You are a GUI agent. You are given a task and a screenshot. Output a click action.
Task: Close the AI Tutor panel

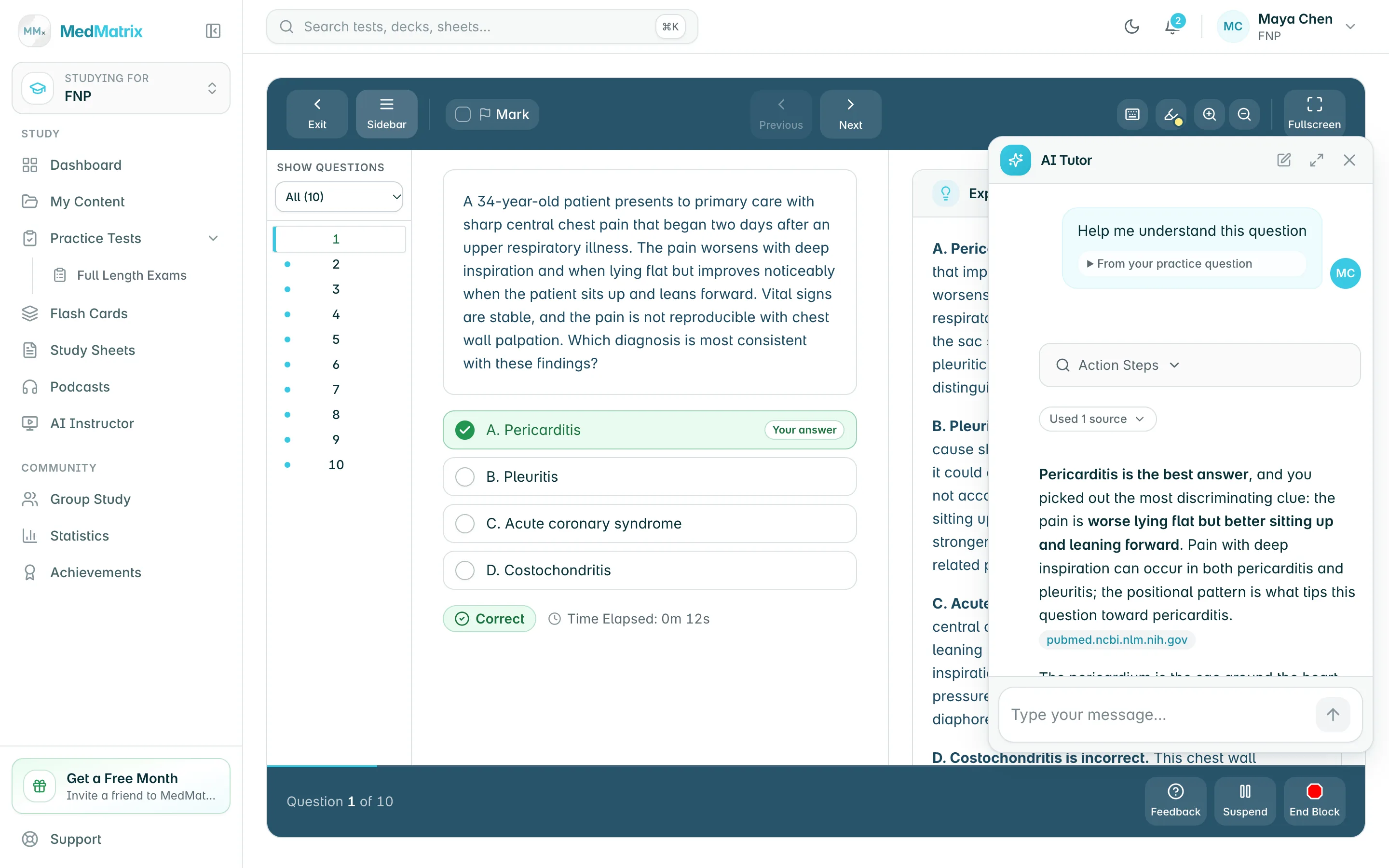click(x=1349, y=160)
